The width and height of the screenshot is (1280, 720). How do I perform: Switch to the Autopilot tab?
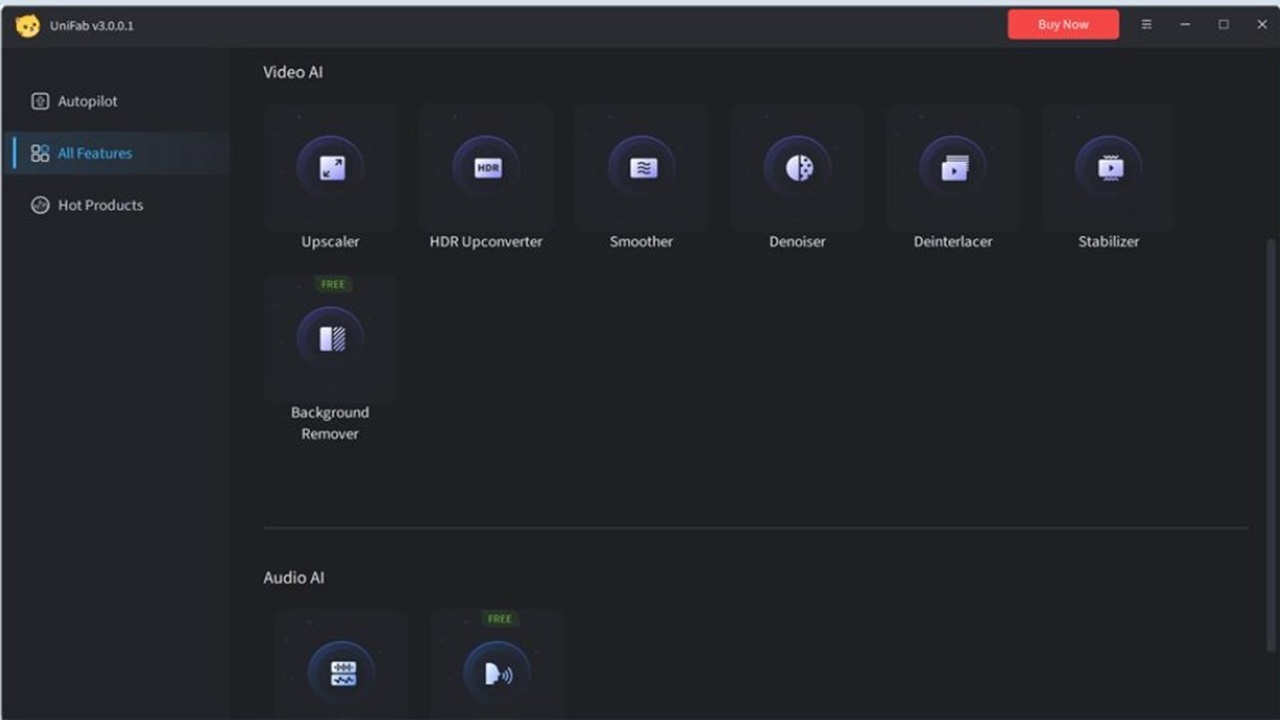pos(116,101)
